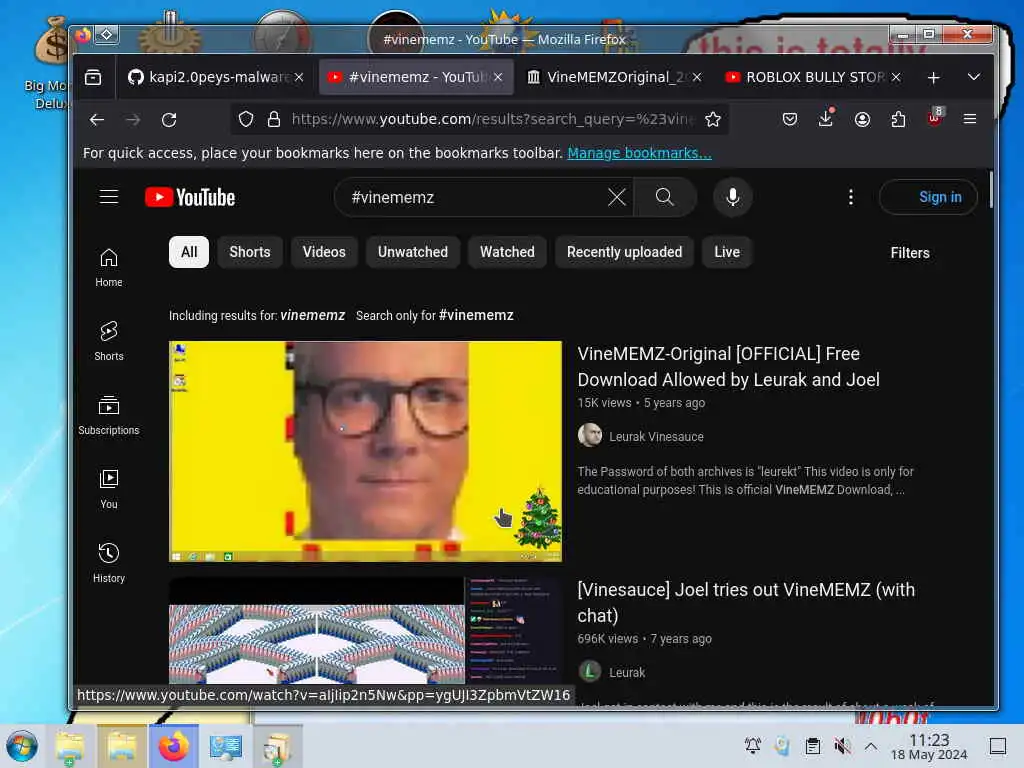Toggle the YouTube guide hamburger menu

[109, 197]
